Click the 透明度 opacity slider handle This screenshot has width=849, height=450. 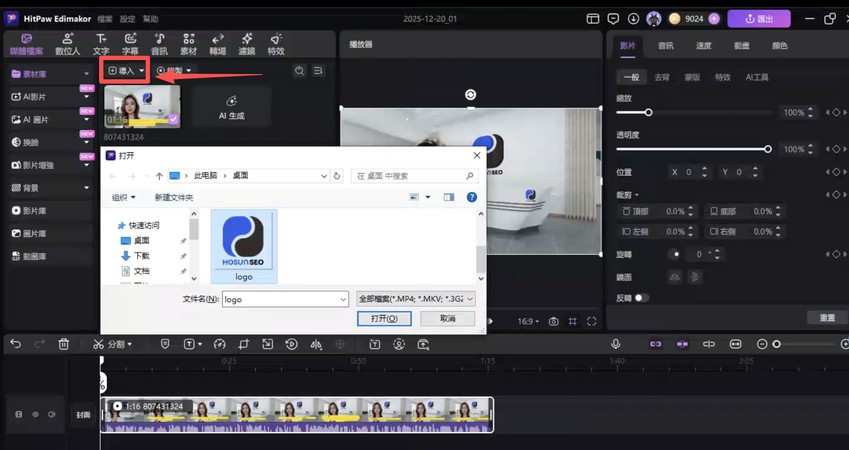coord(767,149)
